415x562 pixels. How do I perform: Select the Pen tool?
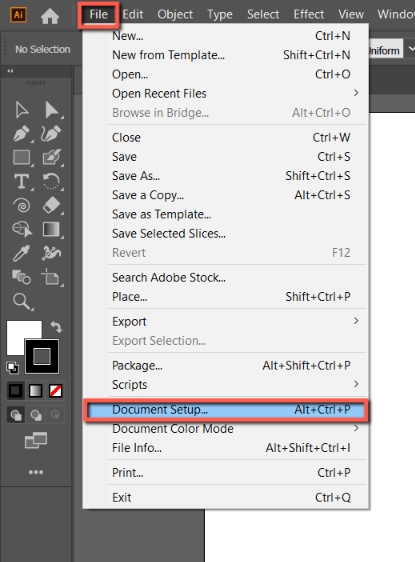[21, 134]
